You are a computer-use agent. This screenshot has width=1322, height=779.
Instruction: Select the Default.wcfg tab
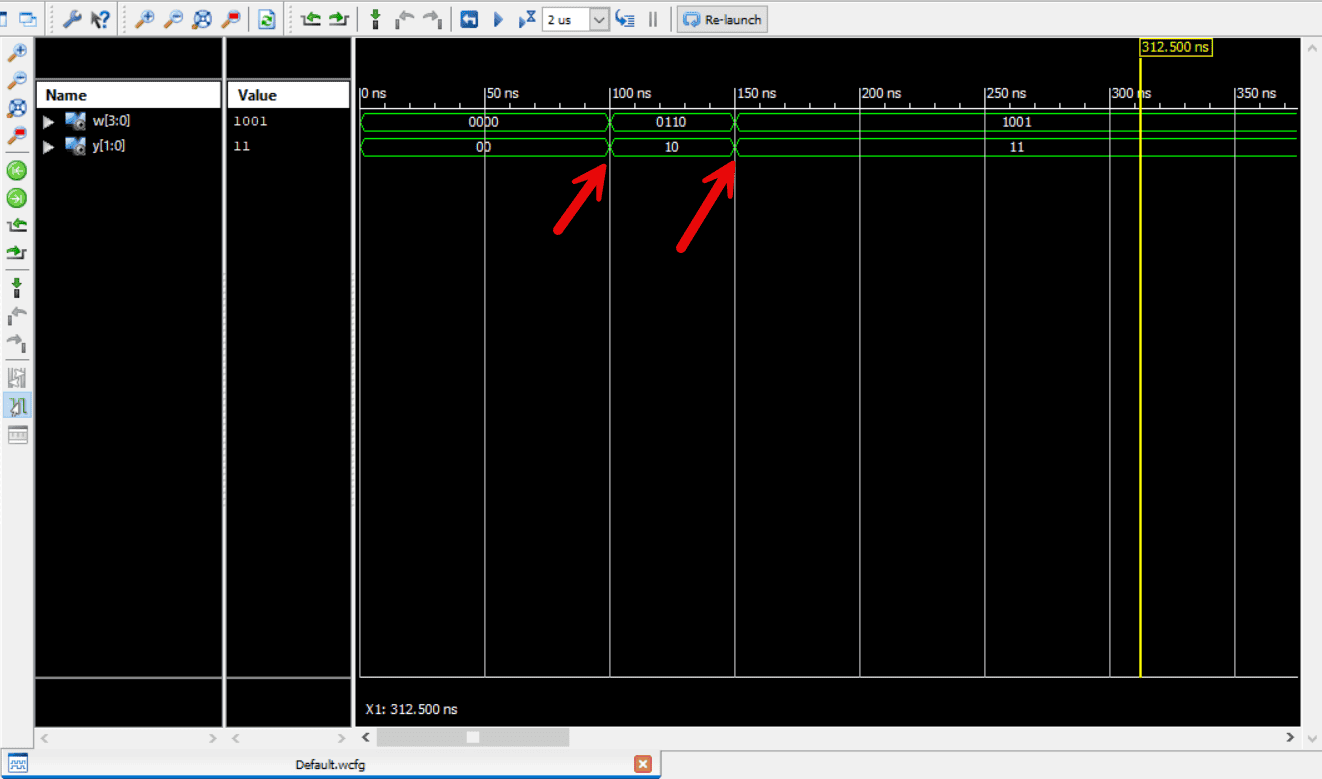pos(330,764)
